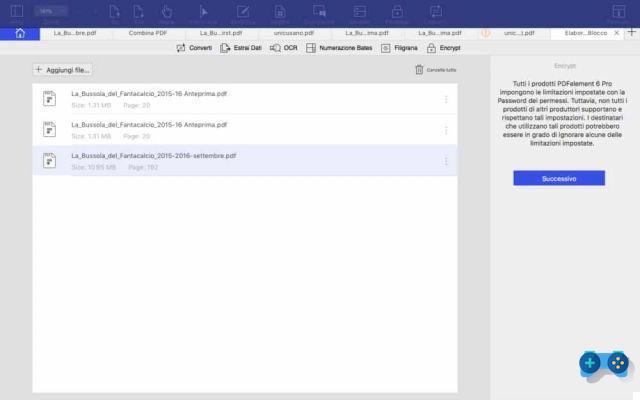Select La_Bussola_del_Fantacalcio_2015-2016-settembre.pdf file name

coord(153,156)
